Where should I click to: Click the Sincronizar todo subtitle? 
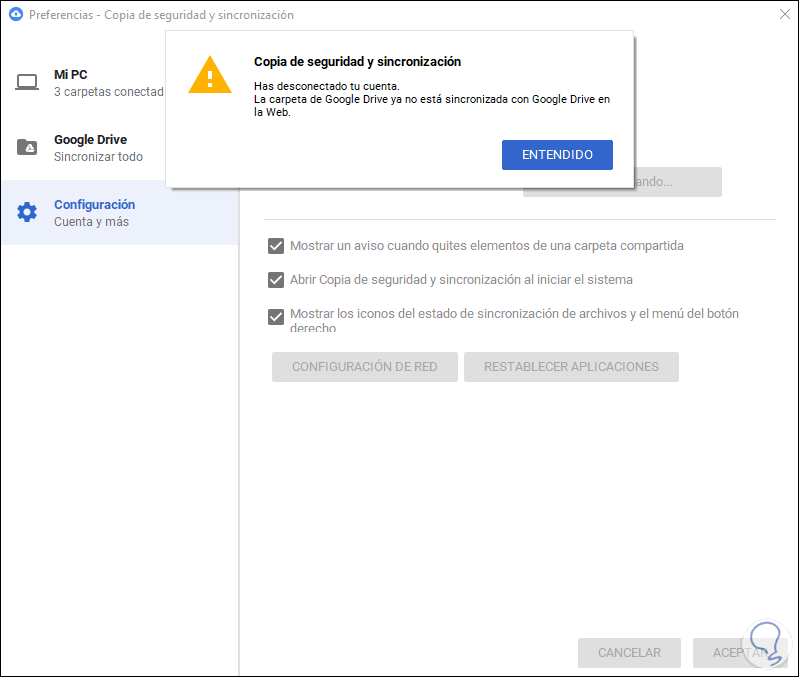pyautogui.click(x=98, y=157)
